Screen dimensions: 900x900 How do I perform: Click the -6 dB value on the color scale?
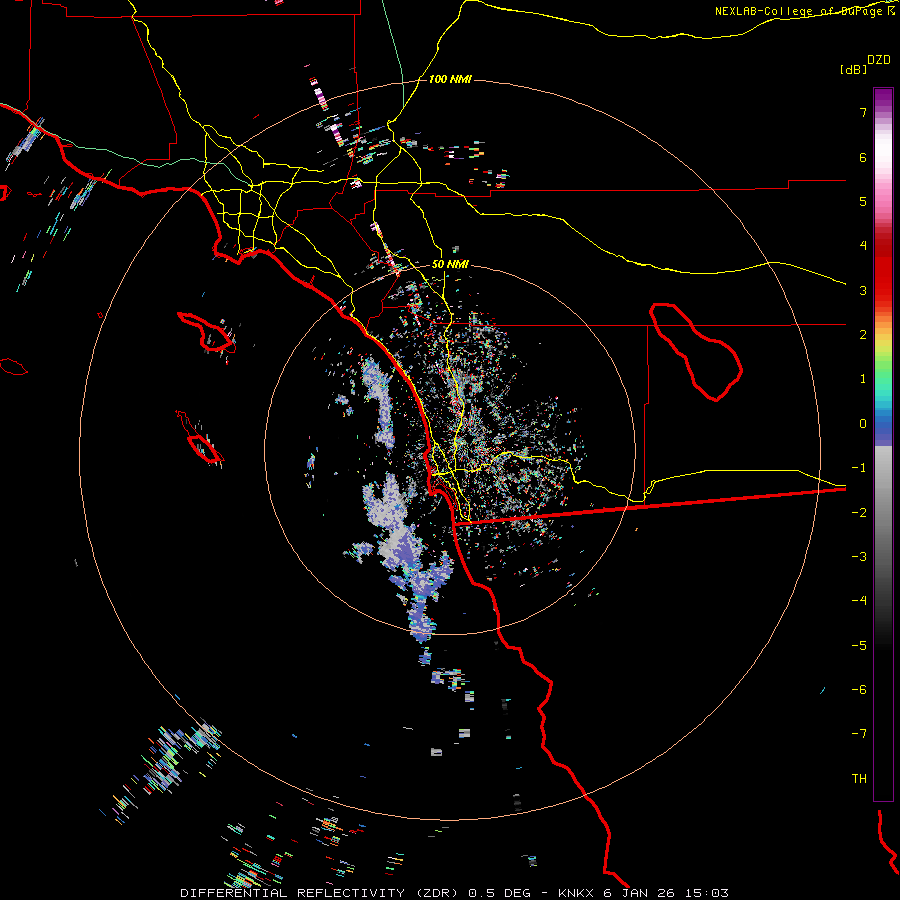[x=859, y=690]
